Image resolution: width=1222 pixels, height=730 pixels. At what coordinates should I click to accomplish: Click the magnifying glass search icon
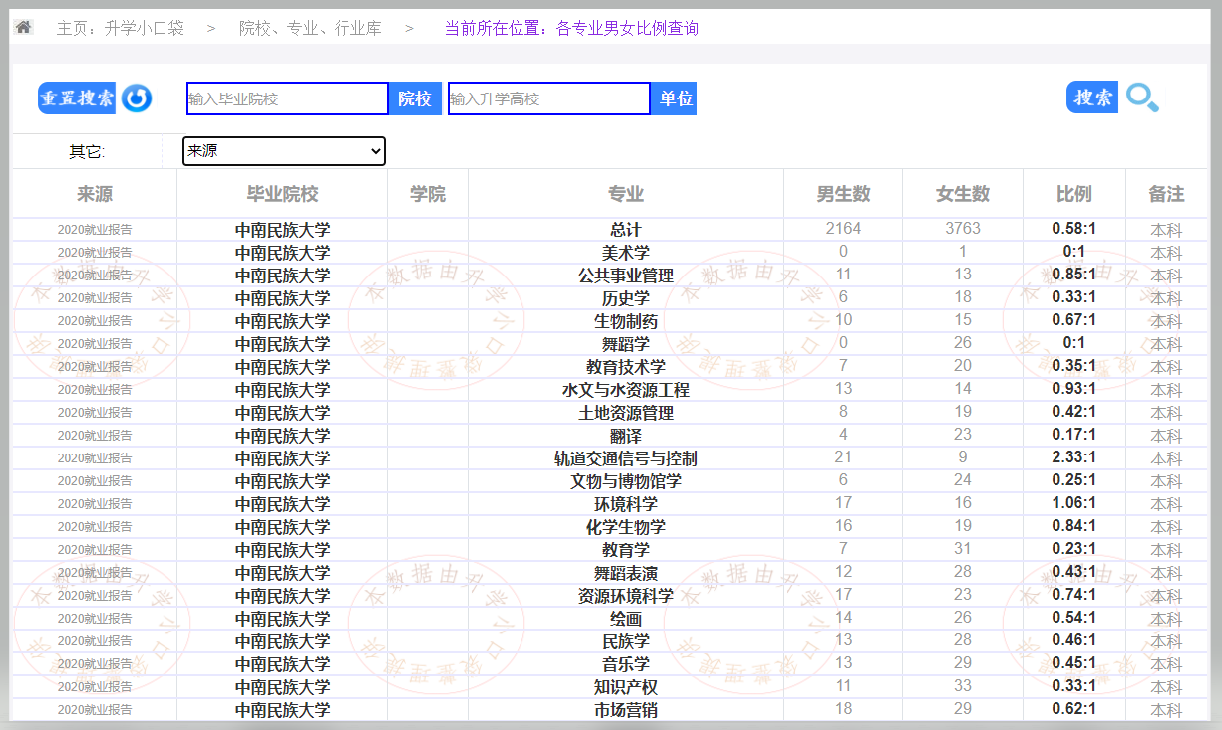[x=1142, y=97]
